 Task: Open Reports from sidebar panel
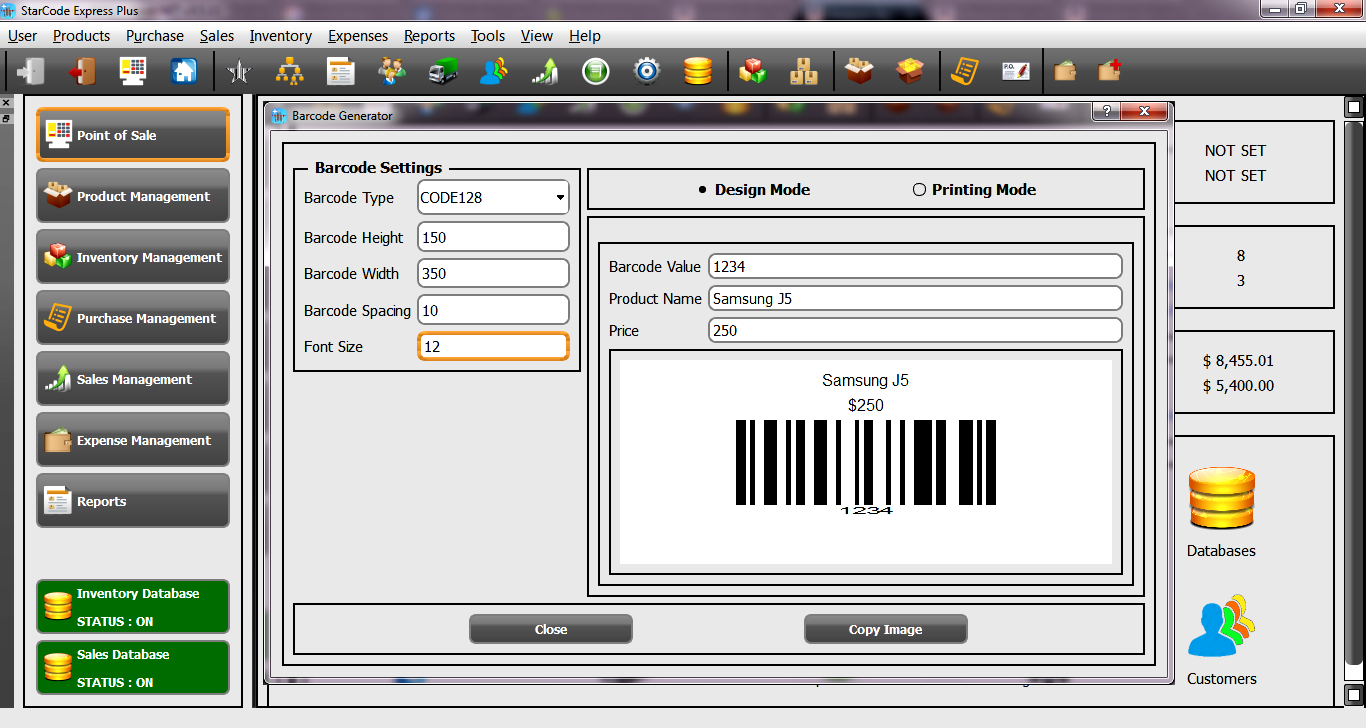pos(133,501)
